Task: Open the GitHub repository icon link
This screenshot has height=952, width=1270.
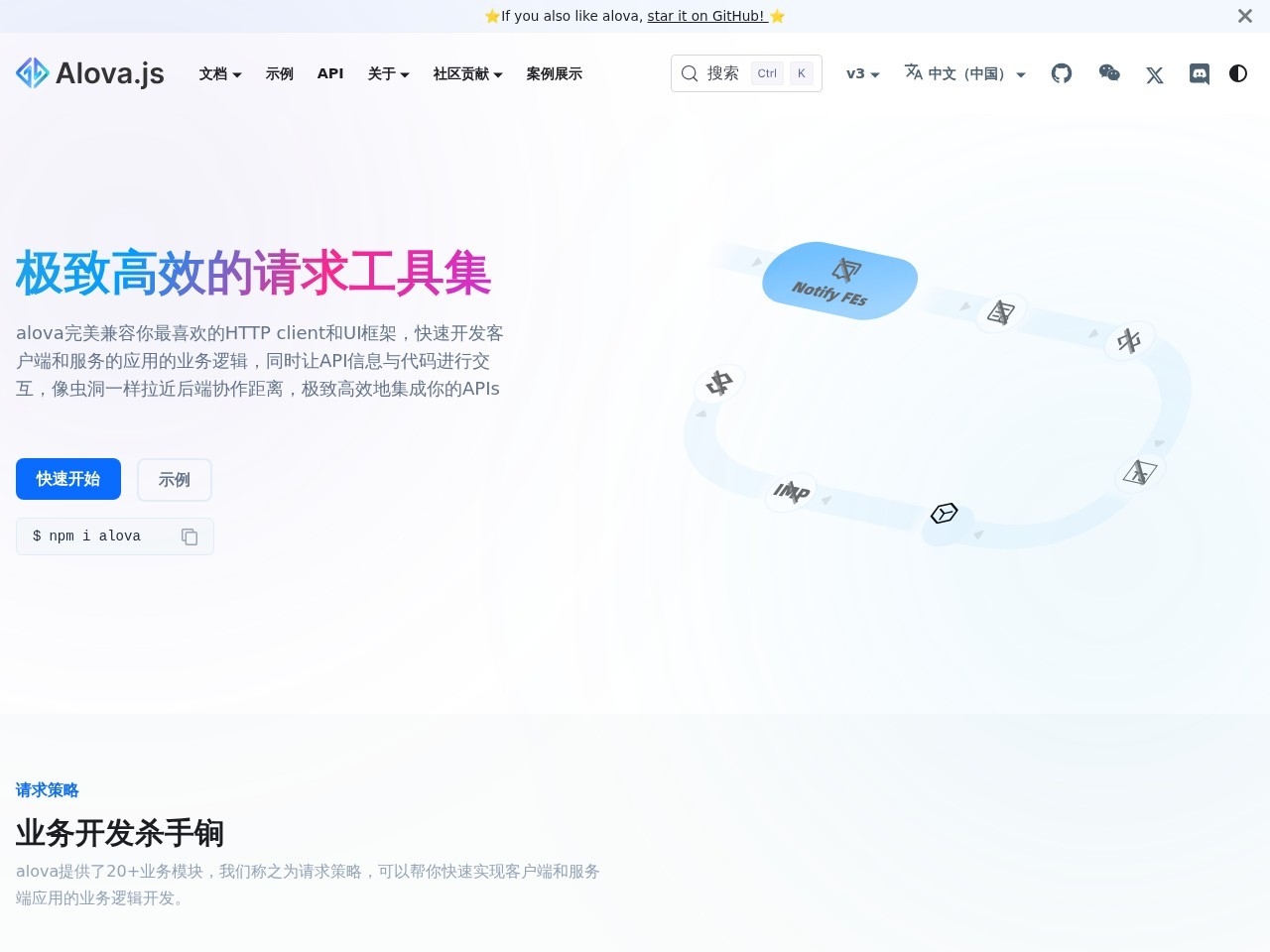Action: click(1062, 73)
